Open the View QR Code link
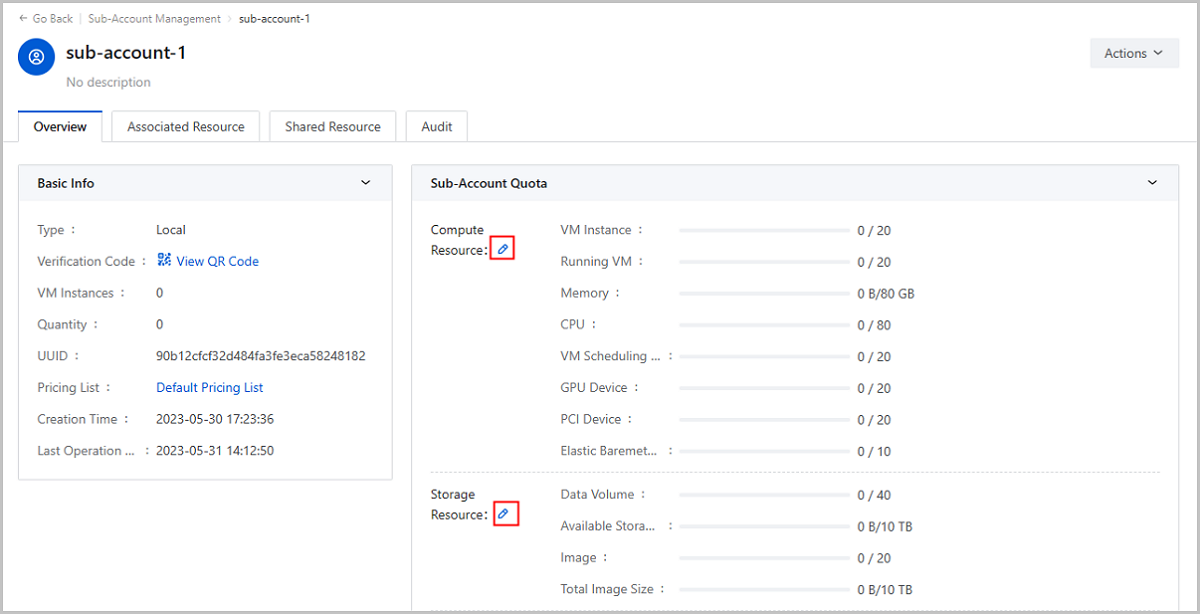This screenshot has width=1200, height=614. pyautogui.click(x=217, y=261)
